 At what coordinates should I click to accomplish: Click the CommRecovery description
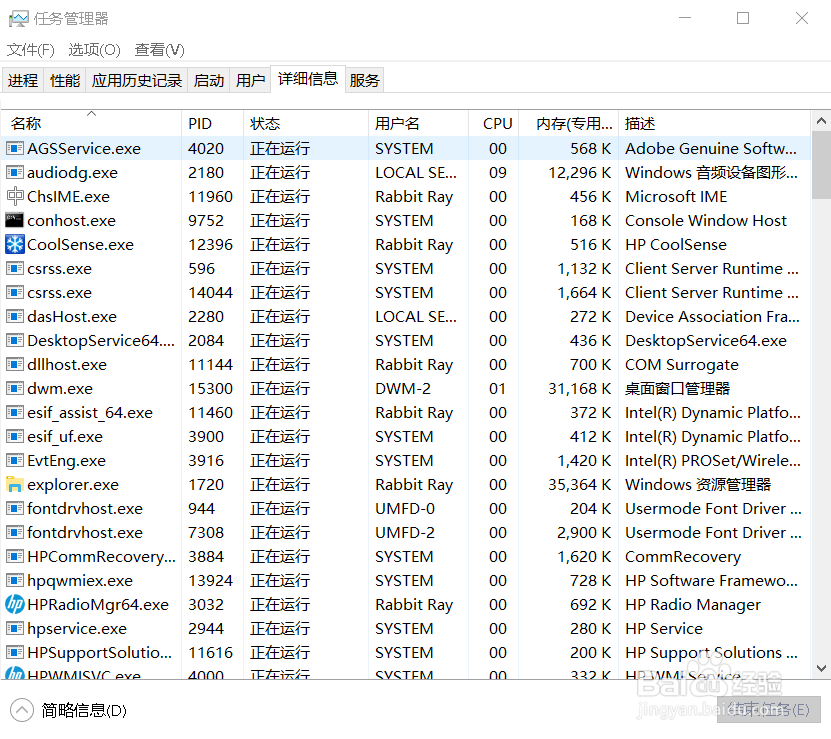[x=683, y=557]
